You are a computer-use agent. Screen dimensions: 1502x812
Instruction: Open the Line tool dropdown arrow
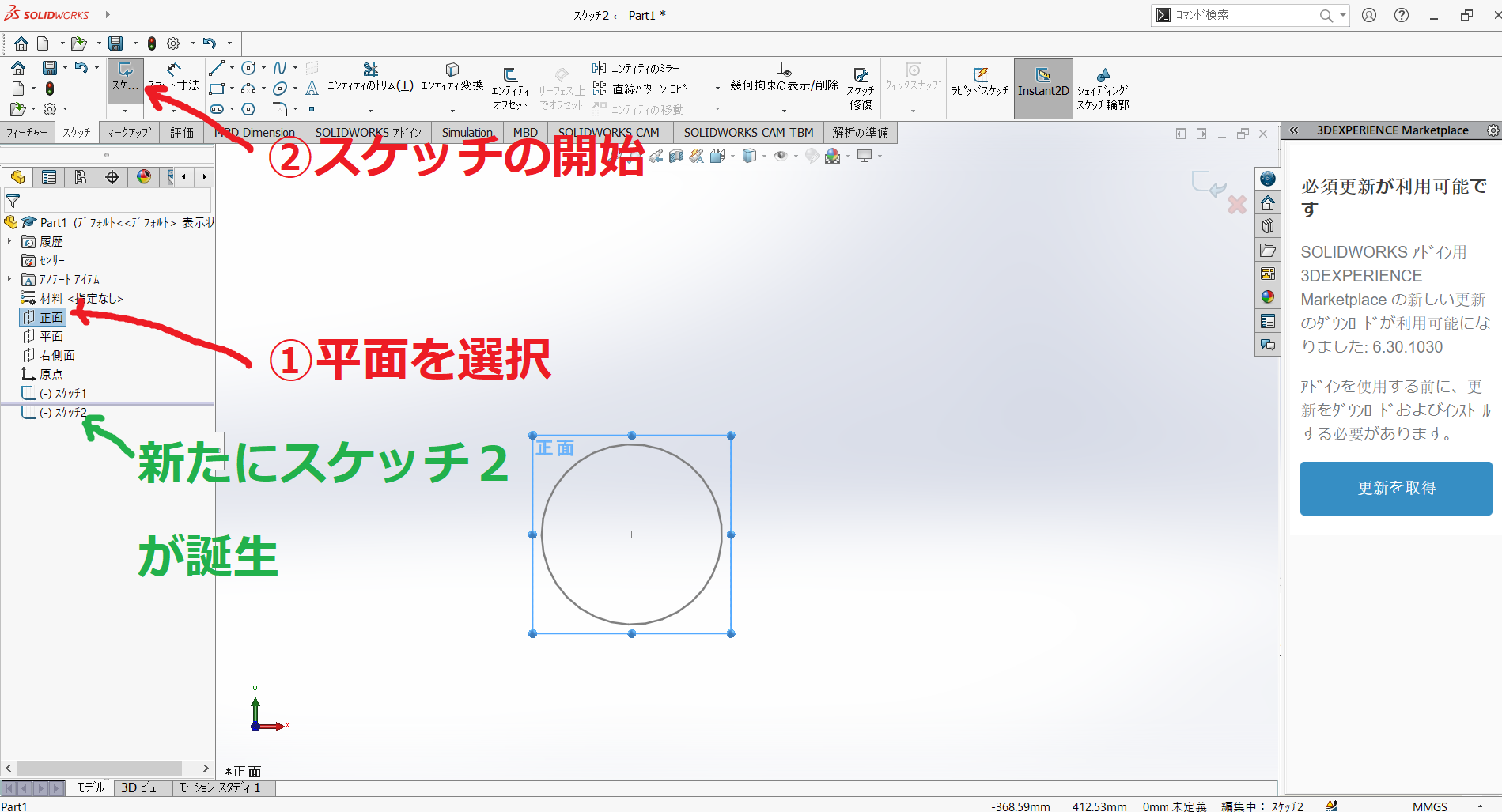pos(232,68)
